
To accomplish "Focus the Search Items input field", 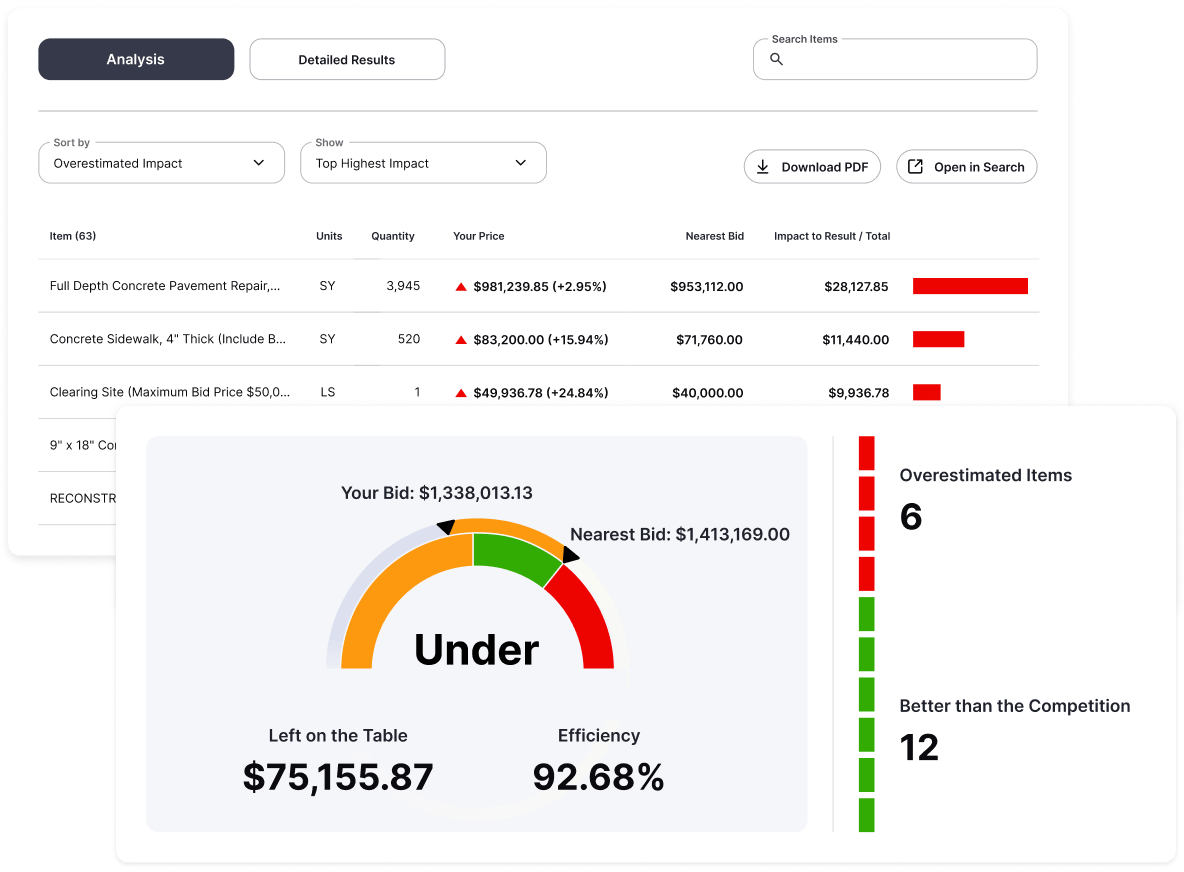I will click(x=905, y=61).
